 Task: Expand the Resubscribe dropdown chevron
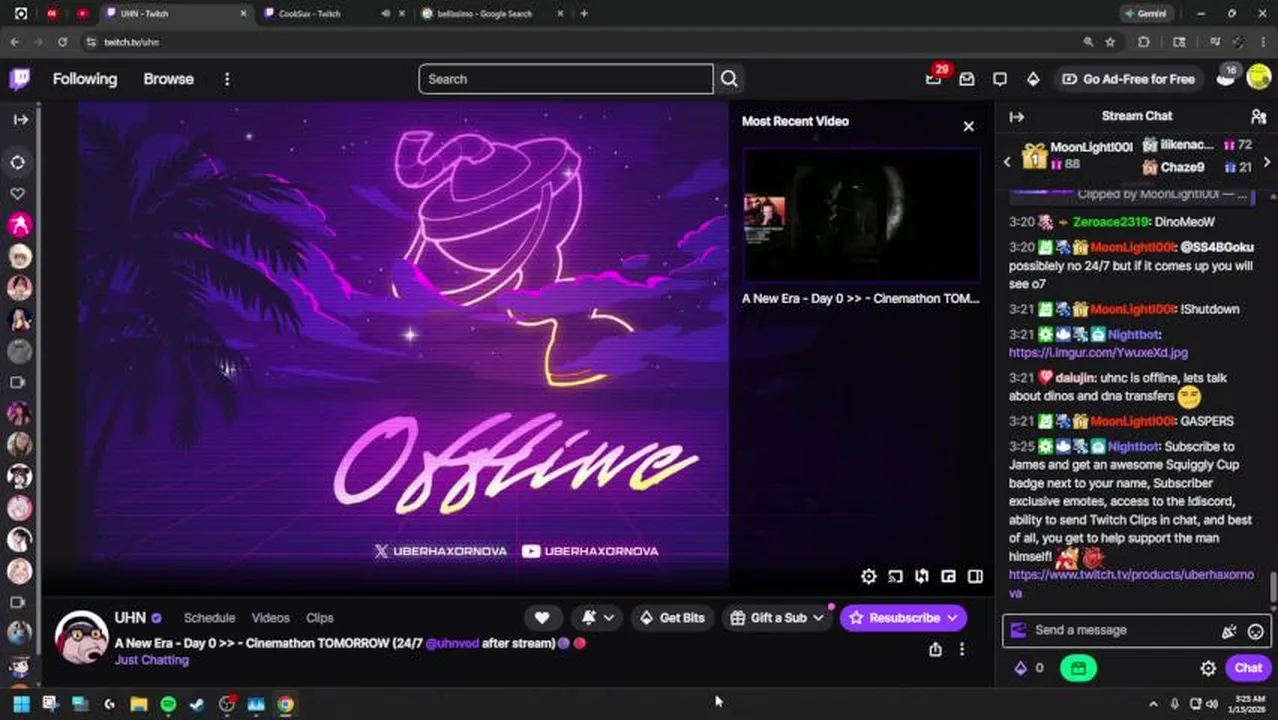[x=952, y=618]
